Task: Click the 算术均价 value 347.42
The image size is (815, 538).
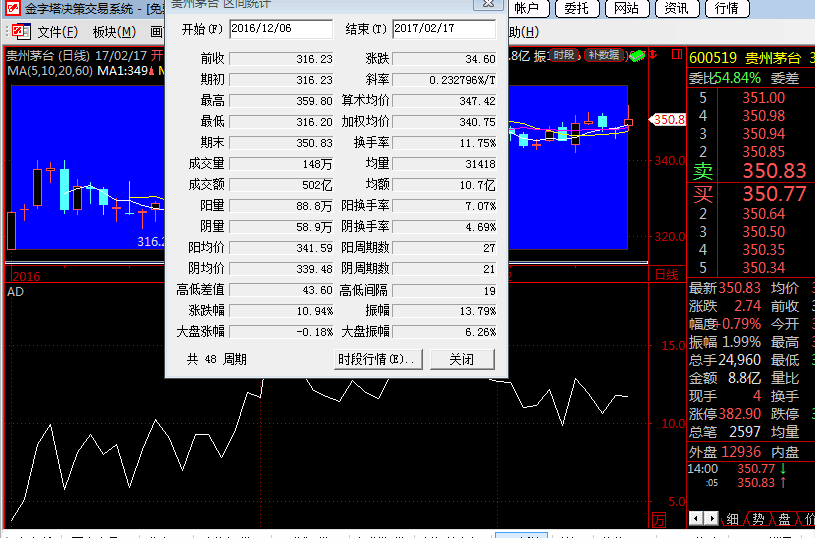Action: (x=444, y=101)
